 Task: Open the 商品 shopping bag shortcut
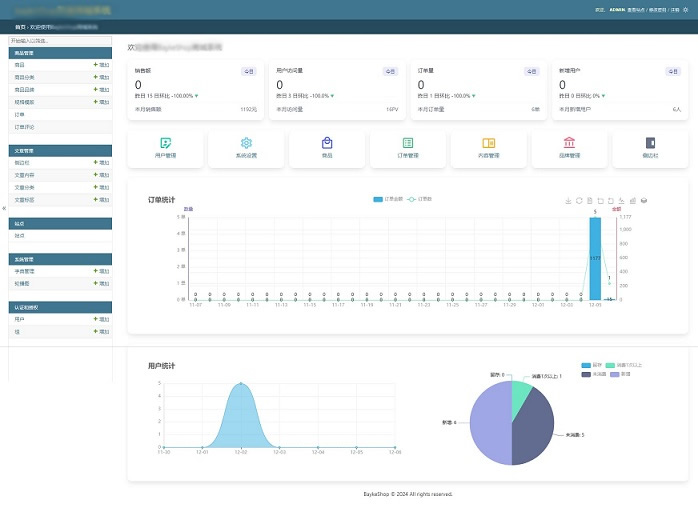click(x=327, y=148)
